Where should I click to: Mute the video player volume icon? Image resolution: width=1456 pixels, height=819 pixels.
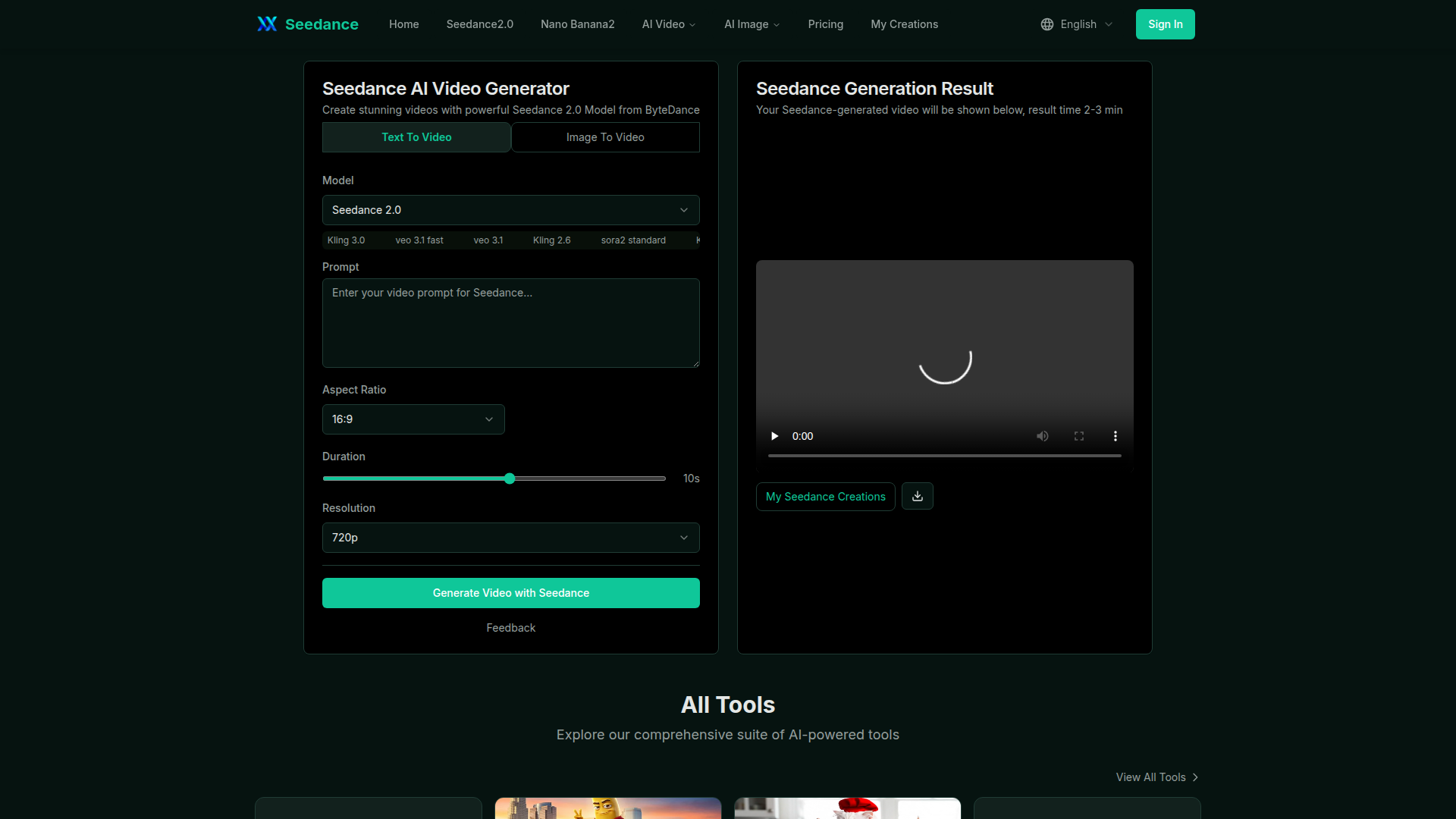(1043, 436)
